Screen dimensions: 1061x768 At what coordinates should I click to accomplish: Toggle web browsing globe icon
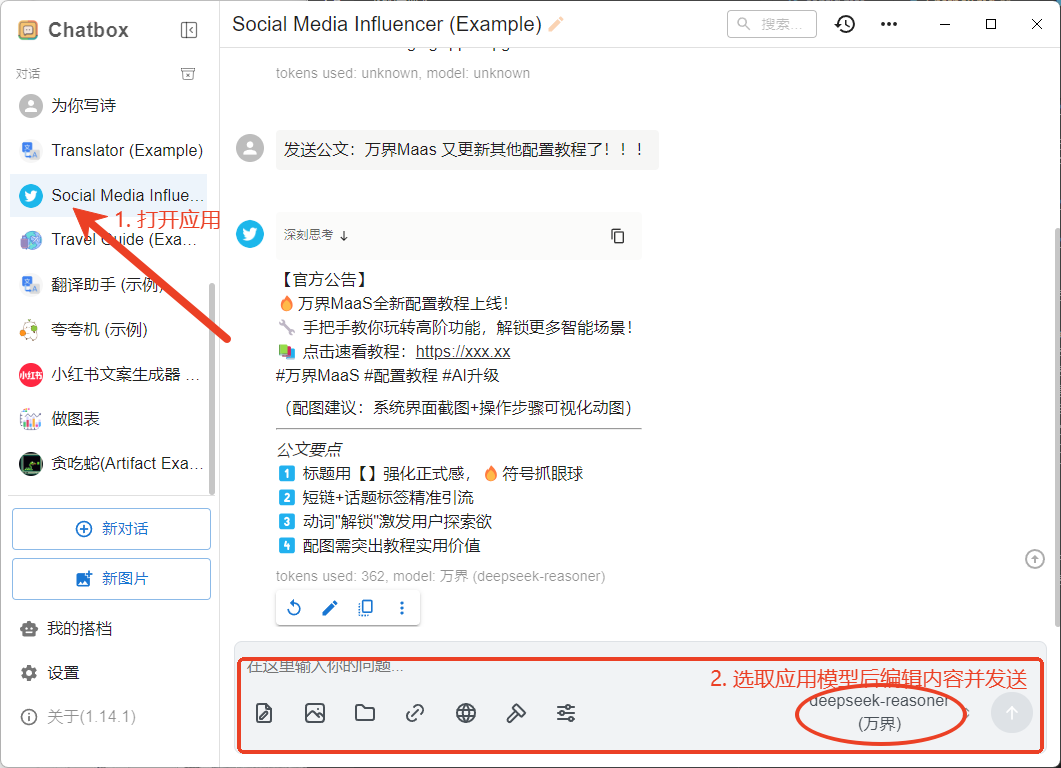(465, 713)
